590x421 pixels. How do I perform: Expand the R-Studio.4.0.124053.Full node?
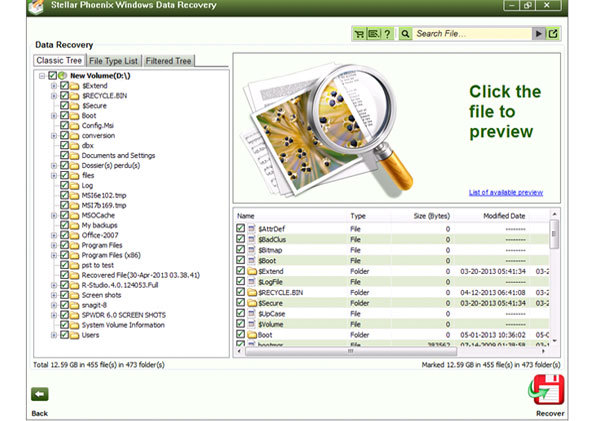coord(54,285)
